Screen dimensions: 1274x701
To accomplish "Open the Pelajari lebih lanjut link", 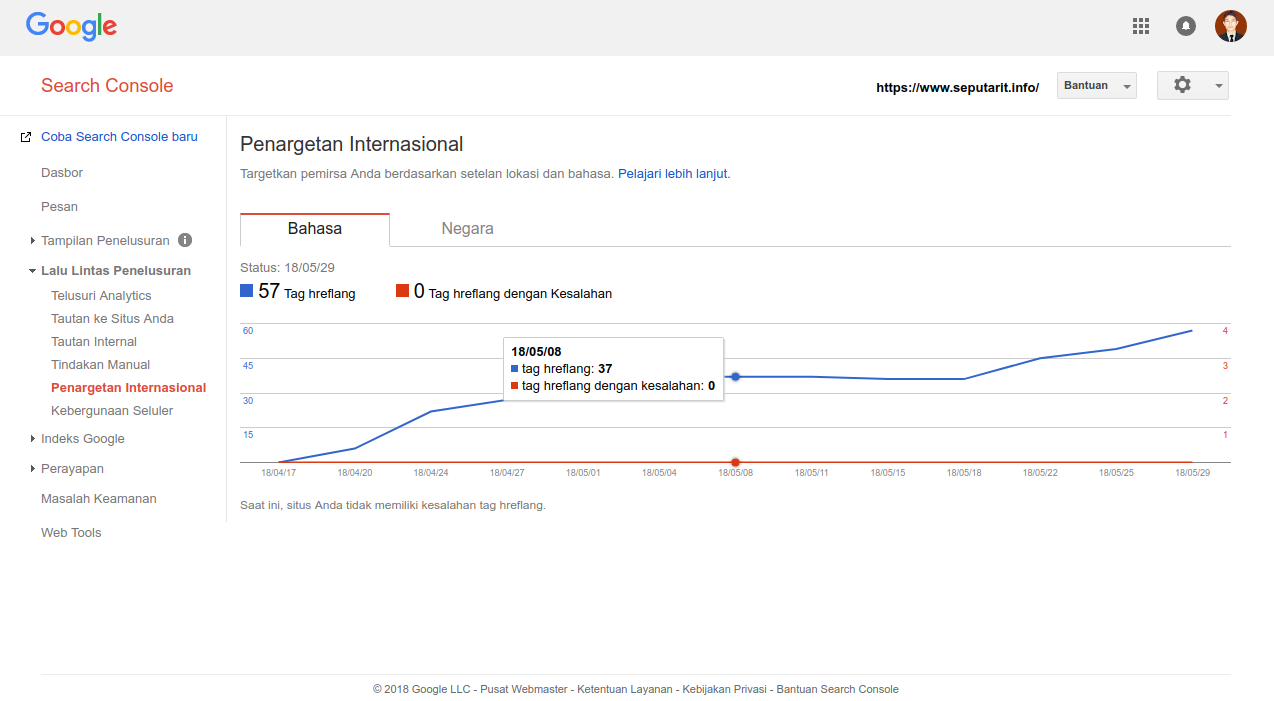I will (x=673, y=174).
